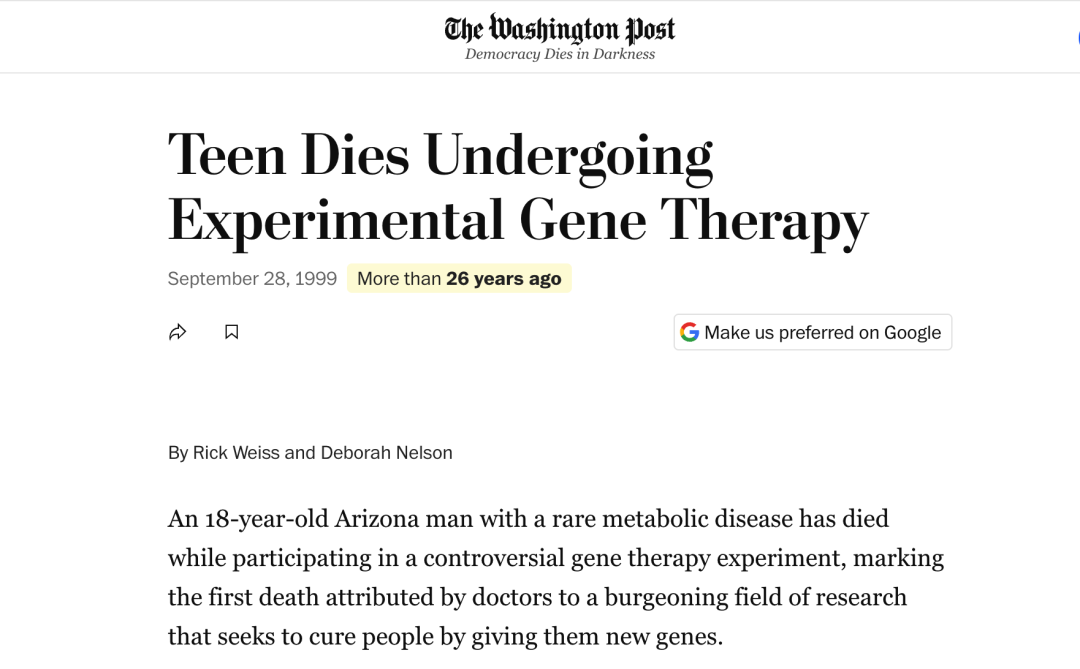The image size is (1080, 669).
Task: Click the word and between author names
Action: click(x=300, y=453)
